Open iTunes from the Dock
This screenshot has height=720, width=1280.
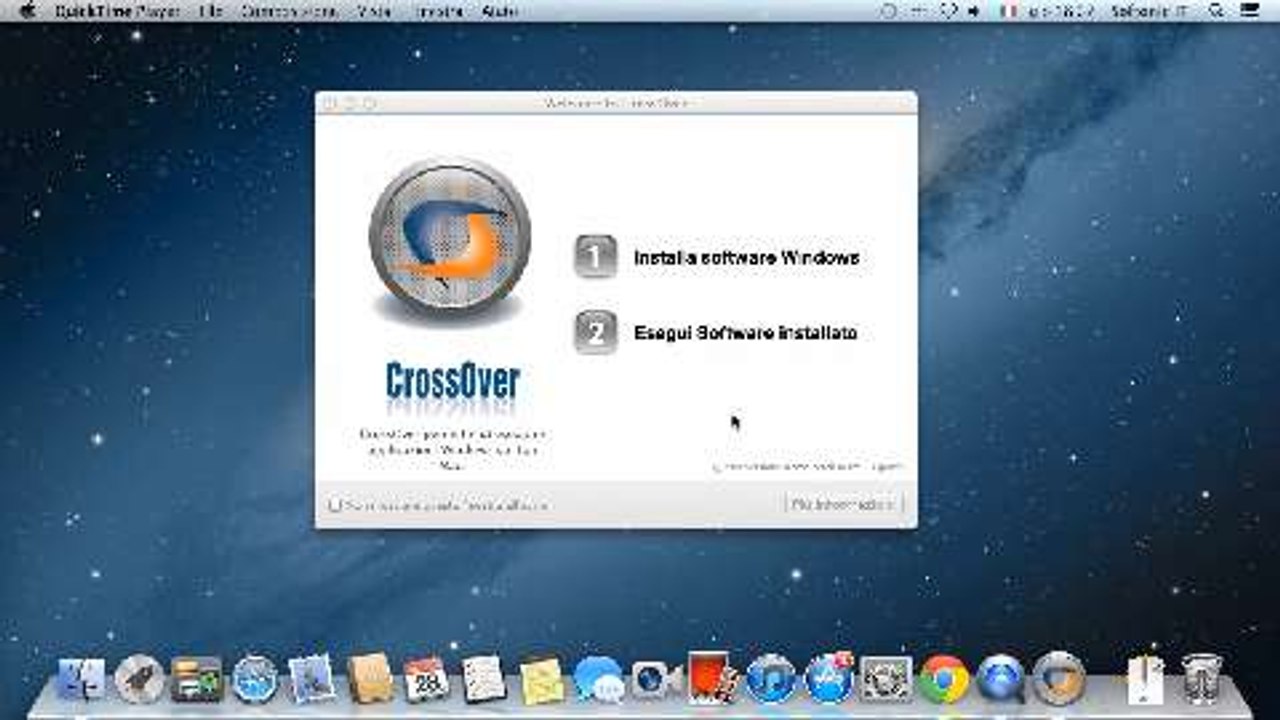click(x=770, y=680)
